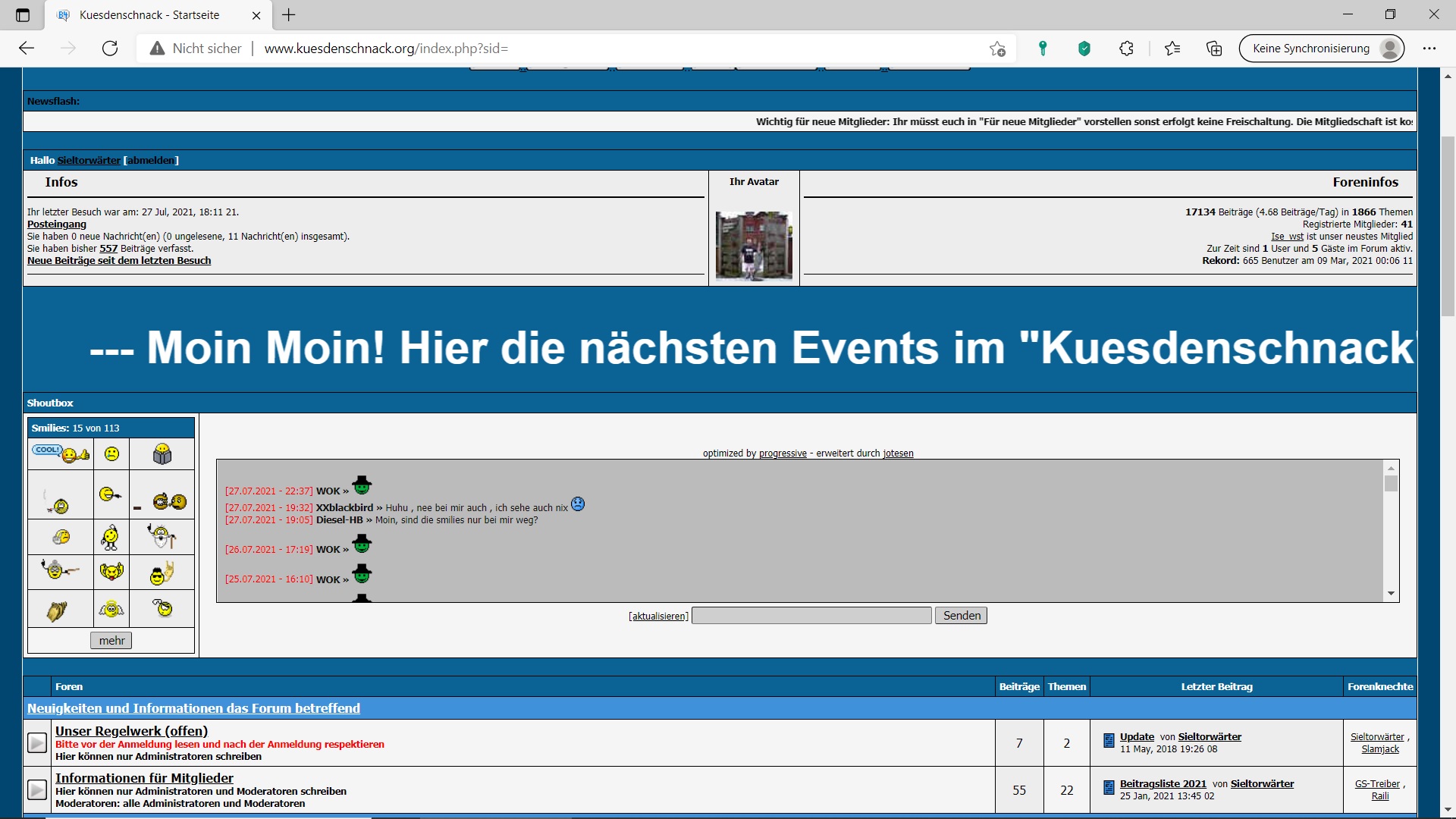1456x819 pixels.
Task: Insert the sunglasses rock-hand smiley
Action: (x=161, y=573)
